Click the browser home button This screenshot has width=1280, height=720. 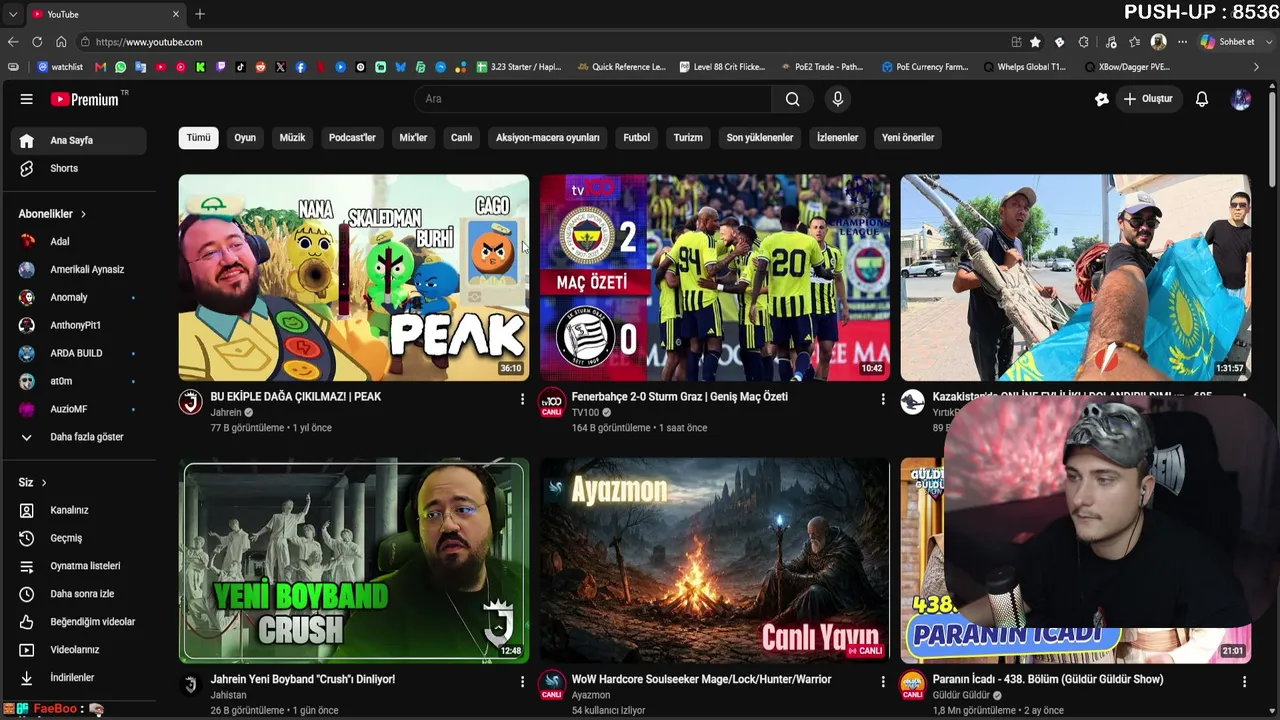61,42
